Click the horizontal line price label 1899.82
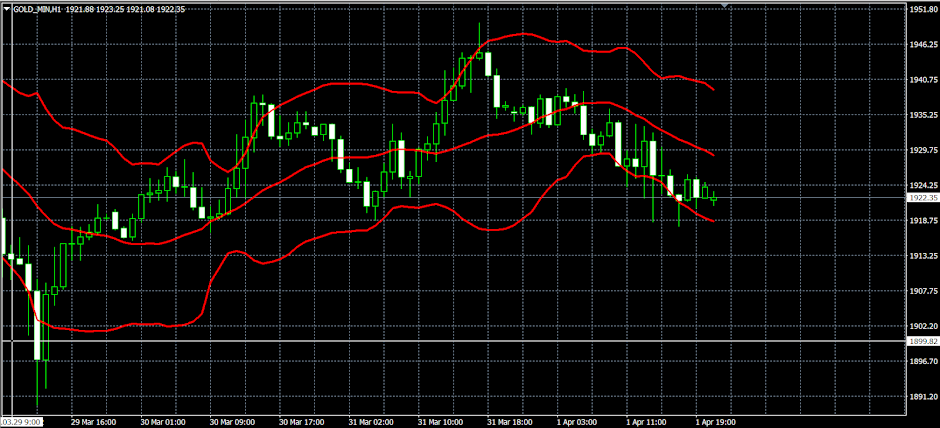This screenshot has height=428, width=940. (923, 341)
